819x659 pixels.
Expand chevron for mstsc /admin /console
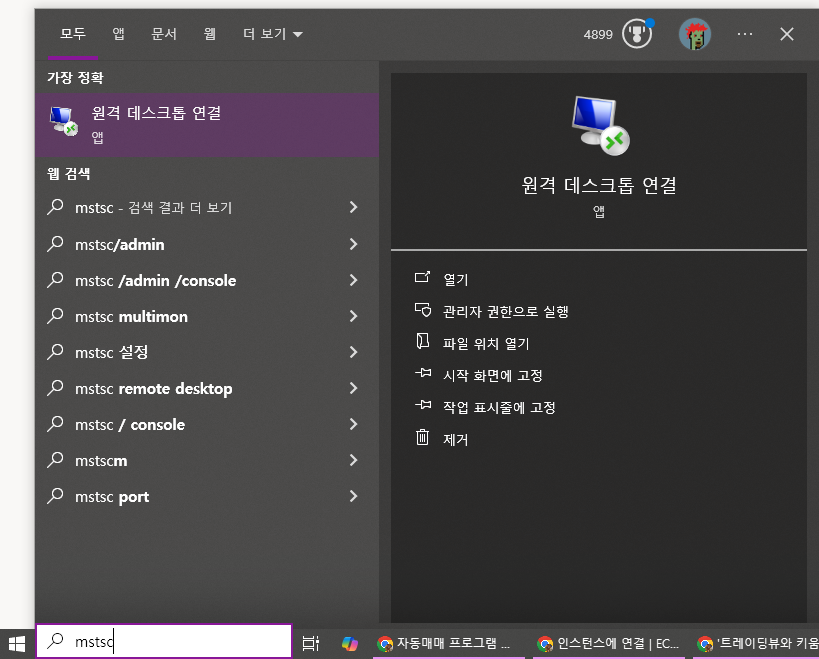coord(354,280)
